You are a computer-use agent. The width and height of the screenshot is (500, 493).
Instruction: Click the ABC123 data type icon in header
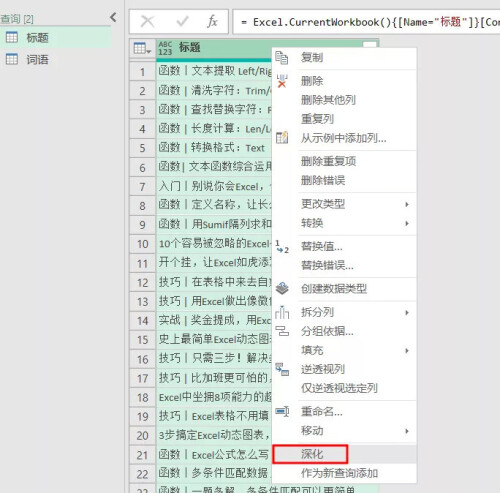pyautogui.click(x=165, y=48)
